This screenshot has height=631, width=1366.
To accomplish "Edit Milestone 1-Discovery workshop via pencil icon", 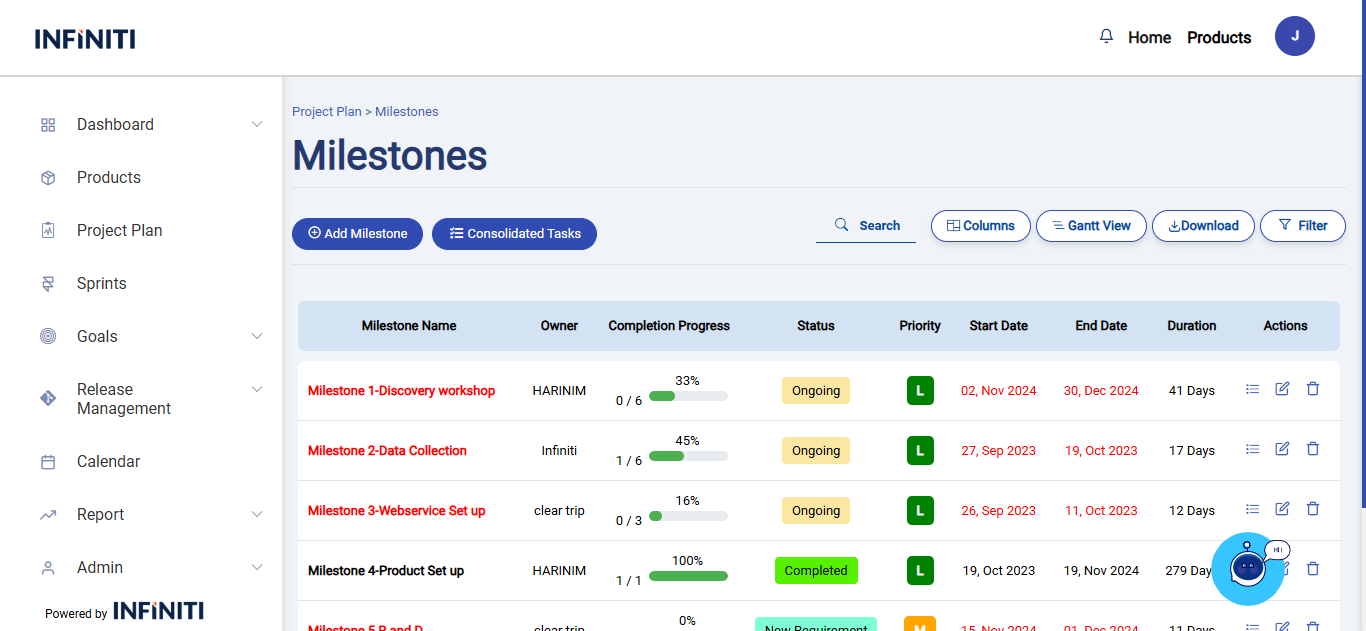I will coord(1282,389).
